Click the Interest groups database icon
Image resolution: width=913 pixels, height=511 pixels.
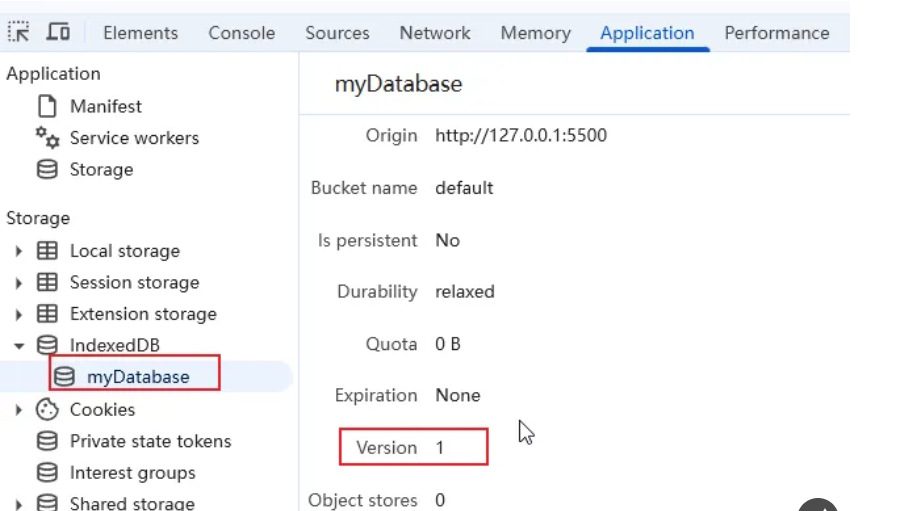pyautogui.click(x=47, y=473)
